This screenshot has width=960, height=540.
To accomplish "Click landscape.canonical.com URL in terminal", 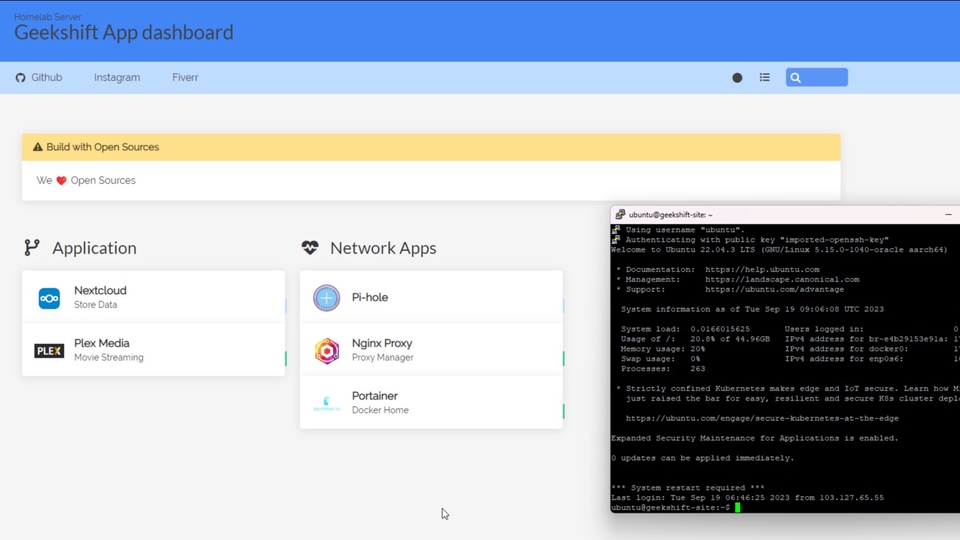I will (782, 279).
